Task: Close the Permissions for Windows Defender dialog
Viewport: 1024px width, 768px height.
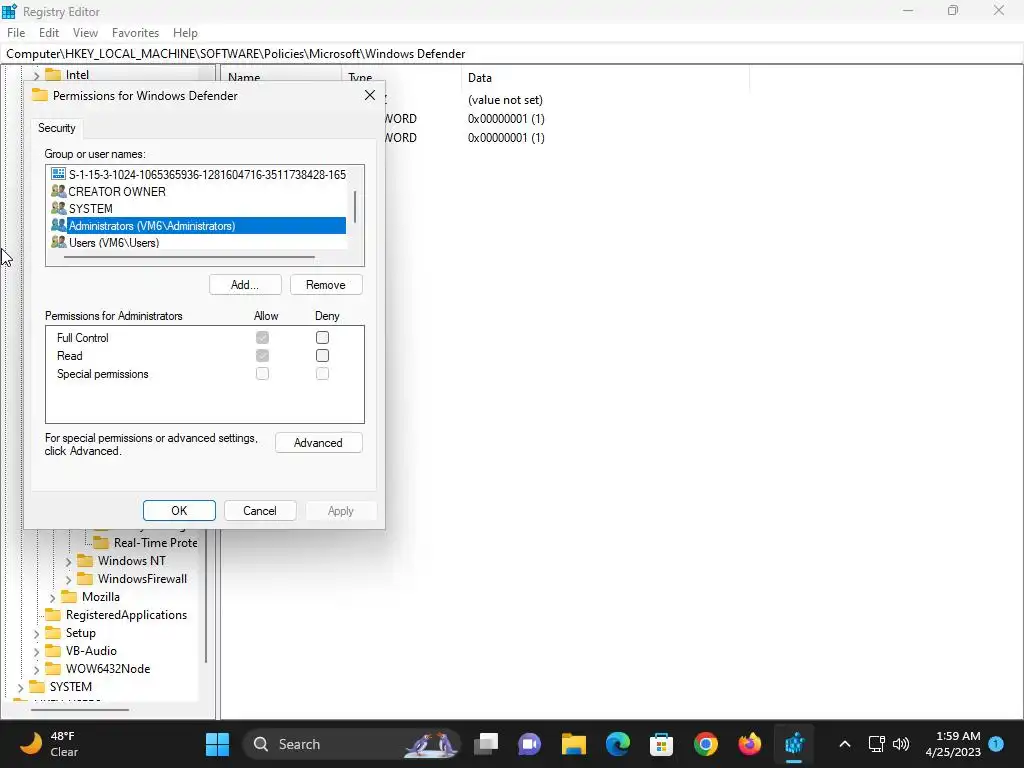Action: click(x=370, y=95)
